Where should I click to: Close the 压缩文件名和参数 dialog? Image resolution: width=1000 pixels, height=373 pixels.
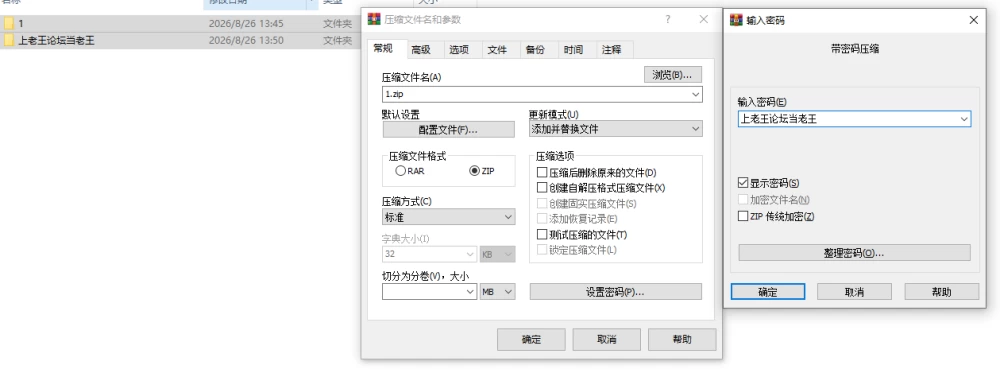(703, 19)
